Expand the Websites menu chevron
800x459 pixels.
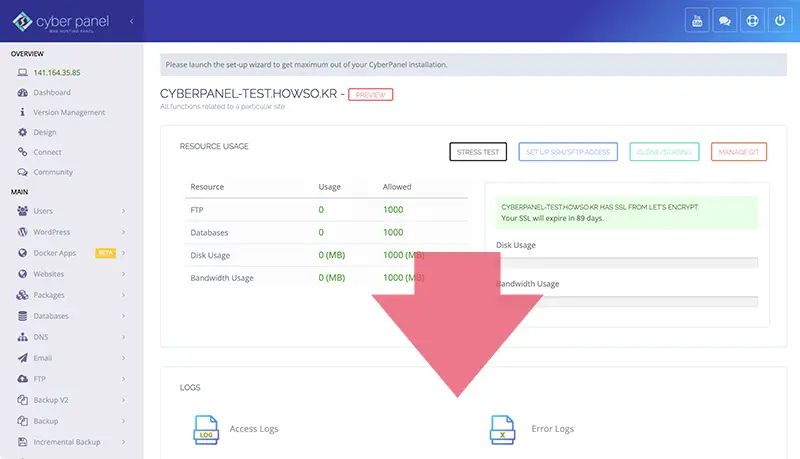tap(123, 274)
